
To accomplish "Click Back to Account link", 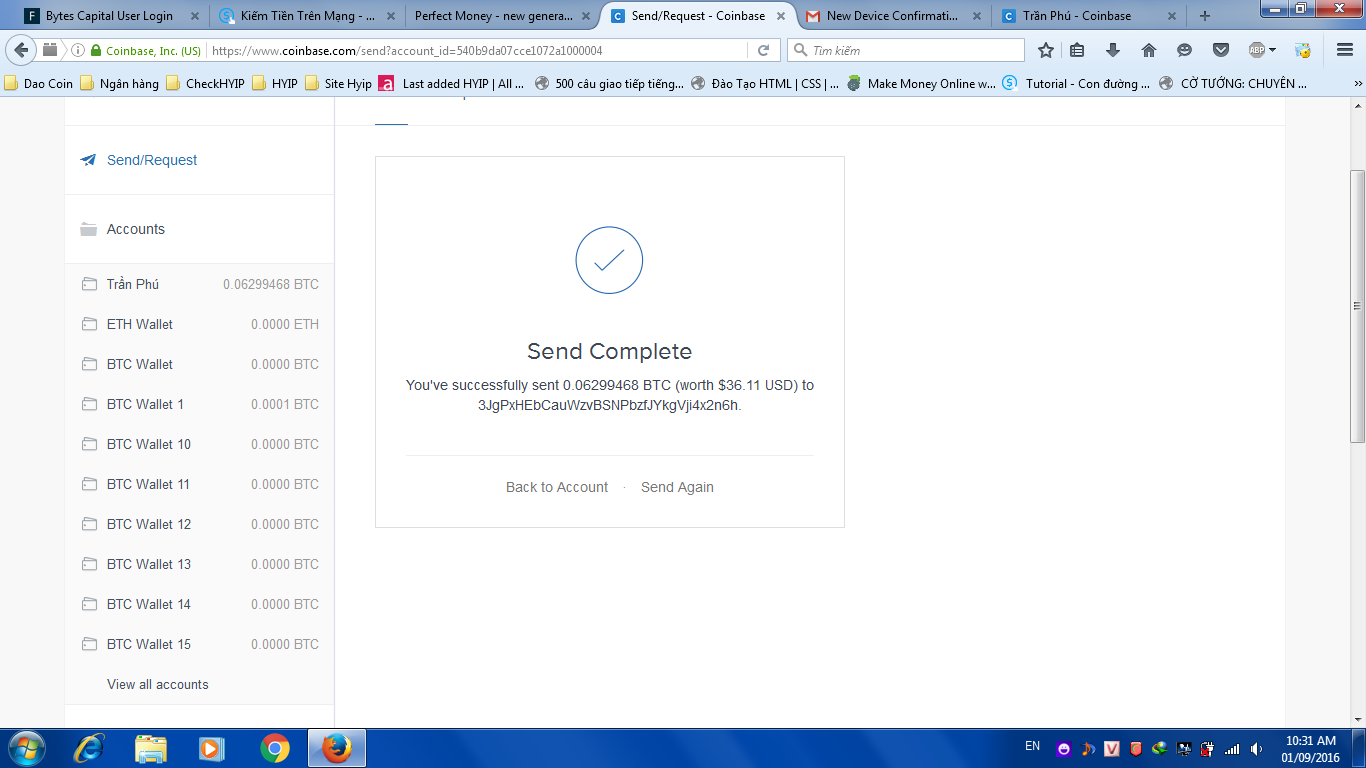I will tap(557, 487).
